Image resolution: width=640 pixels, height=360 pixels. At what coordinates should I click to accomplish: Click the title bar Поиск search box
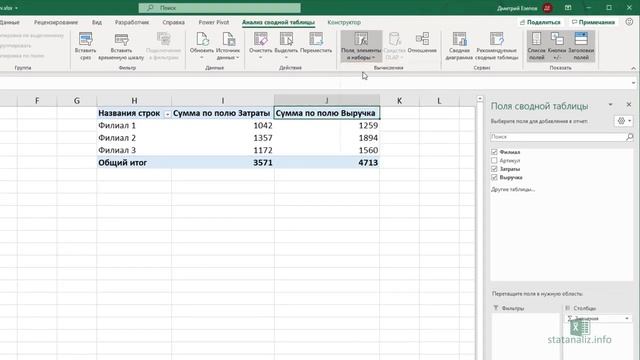[220, 8]
